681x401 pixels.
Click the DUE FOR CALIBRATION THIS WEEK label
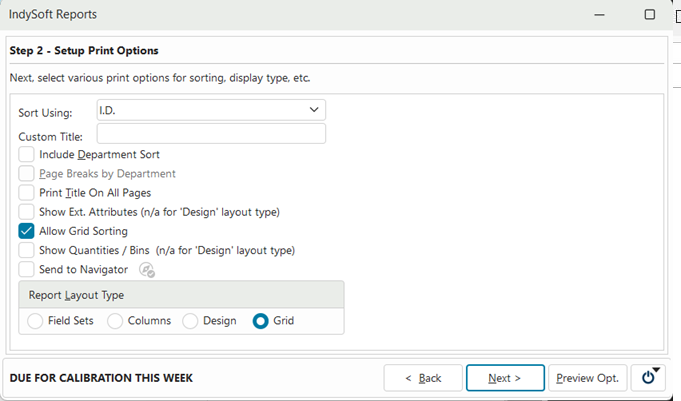[x=101, y=378]
